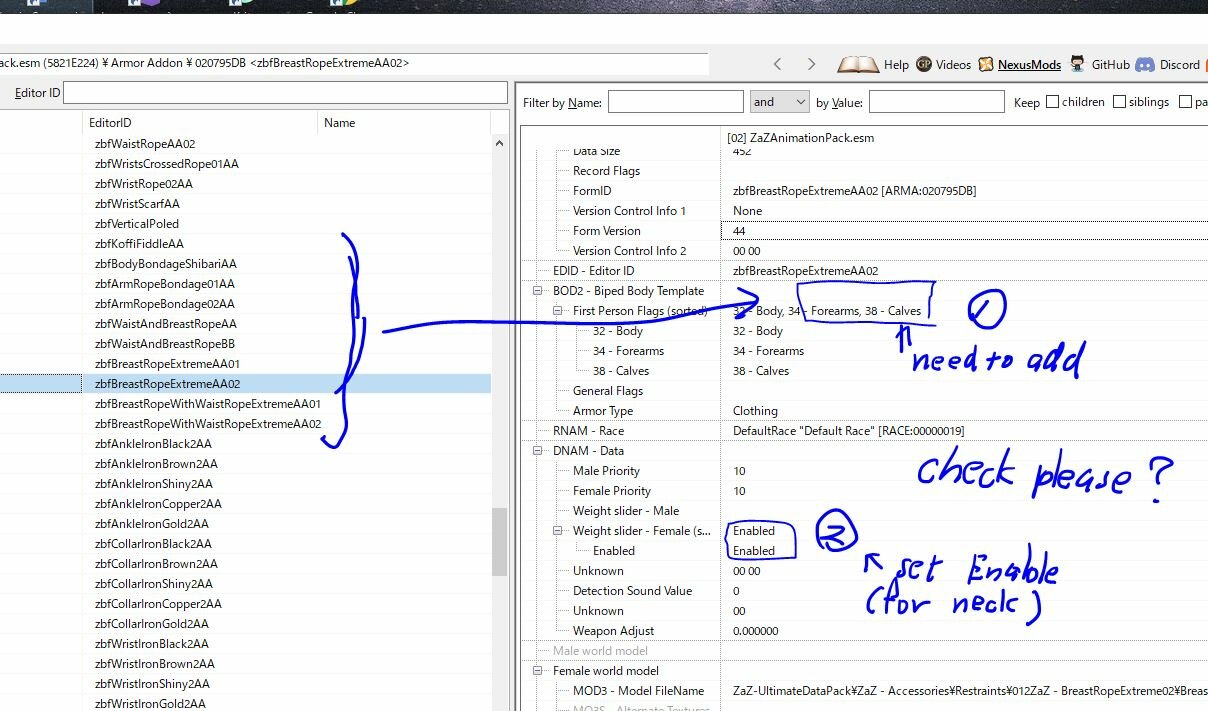
Task: Select zbfBreastRopeExtremeAA01 record
Action: pos(167,364)
